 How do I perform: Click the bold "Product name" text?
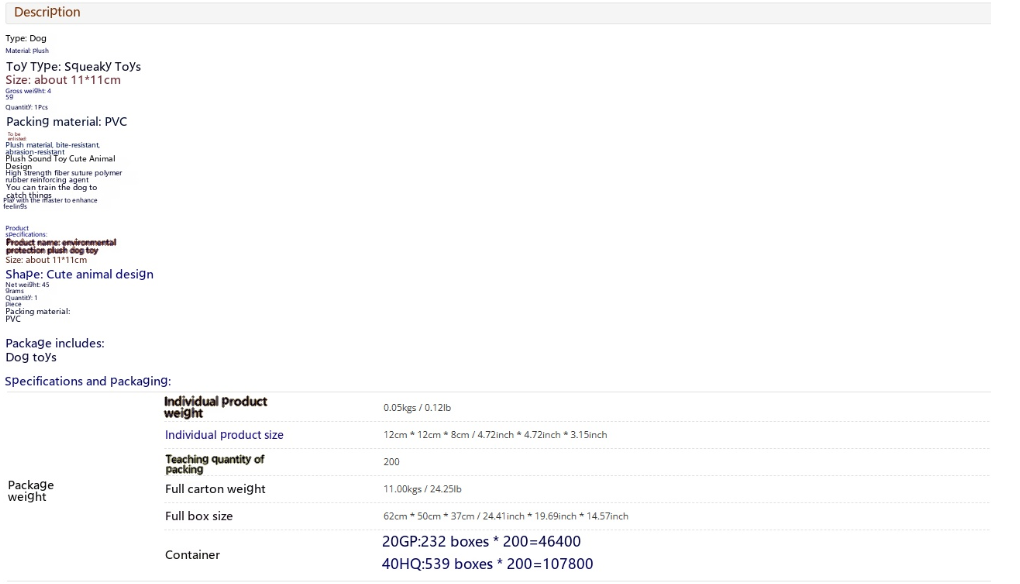[x=61, y=246]
